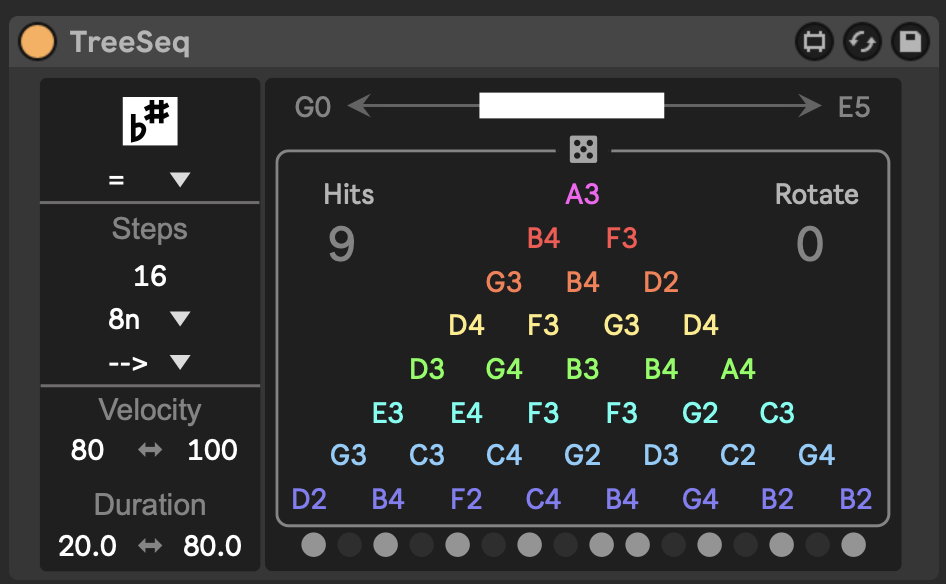Click the device view toggle icon
Image resolution: width=946 pixels, height=584 pixels.
click(x=813, y=42)
